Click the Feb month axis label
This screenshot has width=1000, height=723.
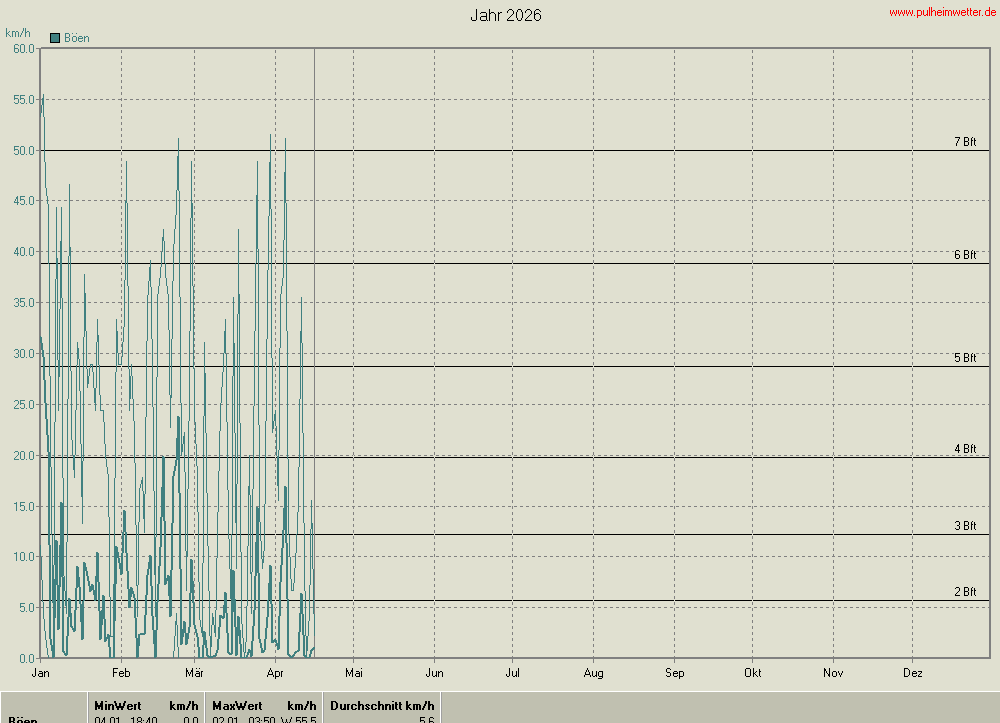click(121, 673)
